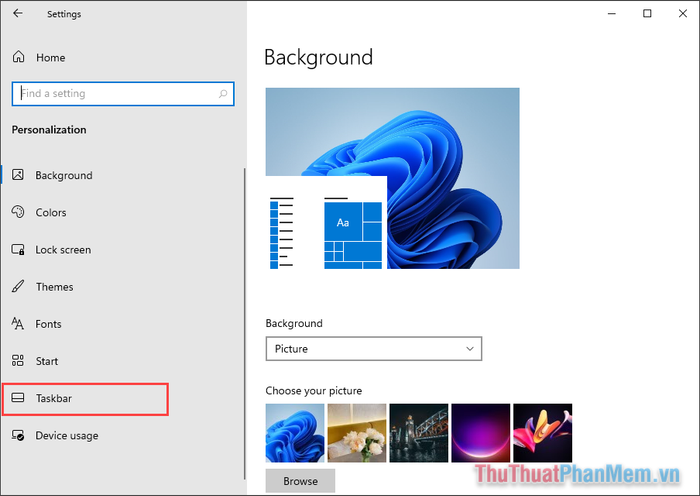Expand the Background Picture dropdown
This screenshot has width=700, height=496.
(x=374, y=349)
